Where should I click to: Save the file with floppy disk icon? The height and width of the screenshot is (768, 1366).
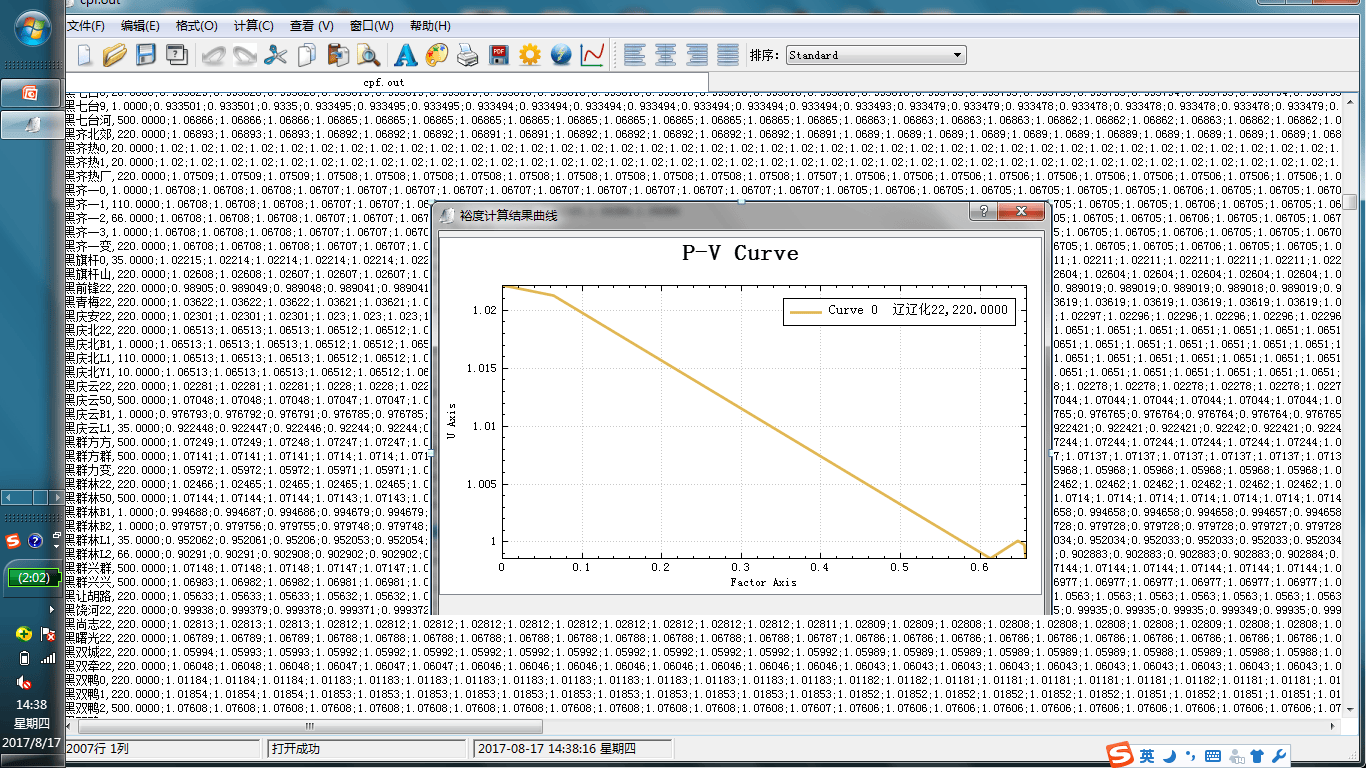(146, 55)
